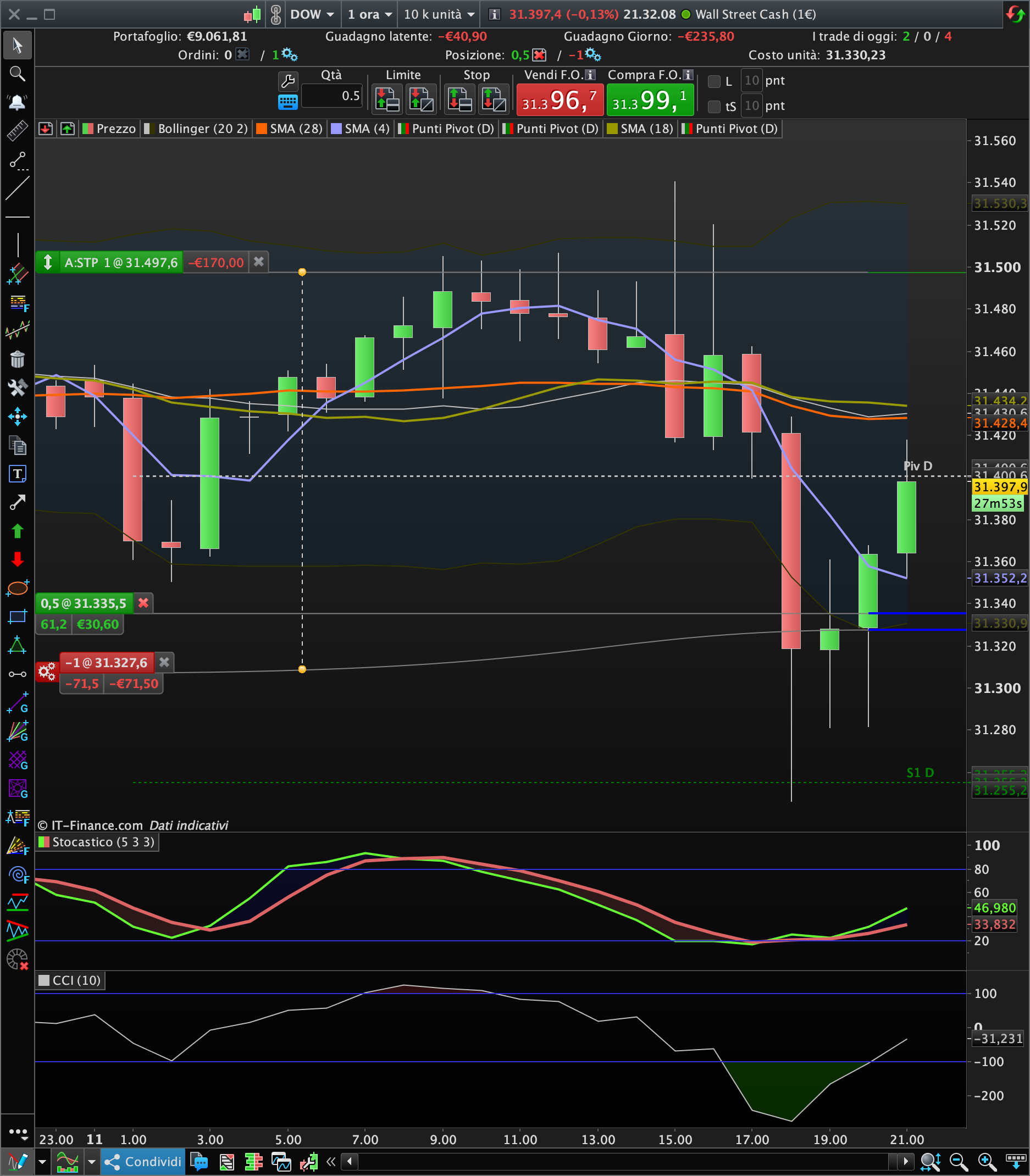
Task: Open the hammer and wrench settings tool
Action: [x=17, y=388]
